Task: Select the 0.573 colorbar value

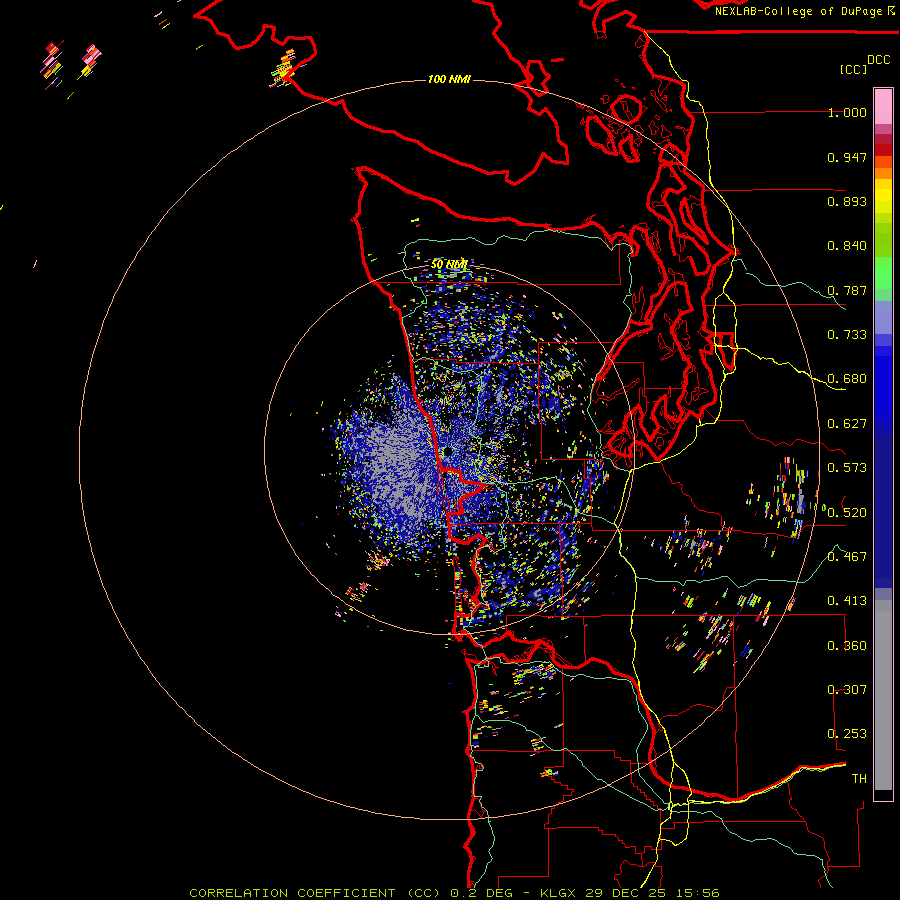Action: (847, 468)
